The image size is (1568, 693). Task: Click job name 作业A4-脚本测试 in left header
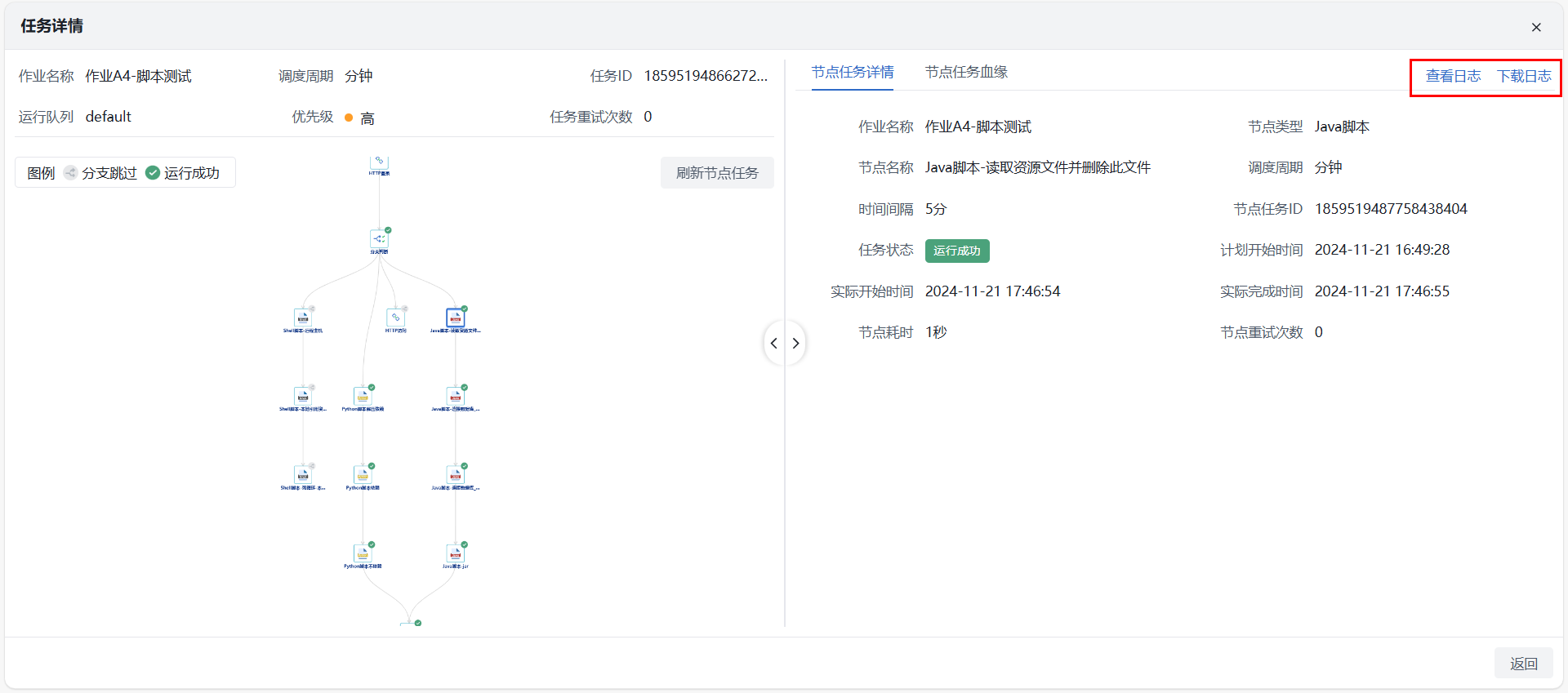(x=139, y=76)
